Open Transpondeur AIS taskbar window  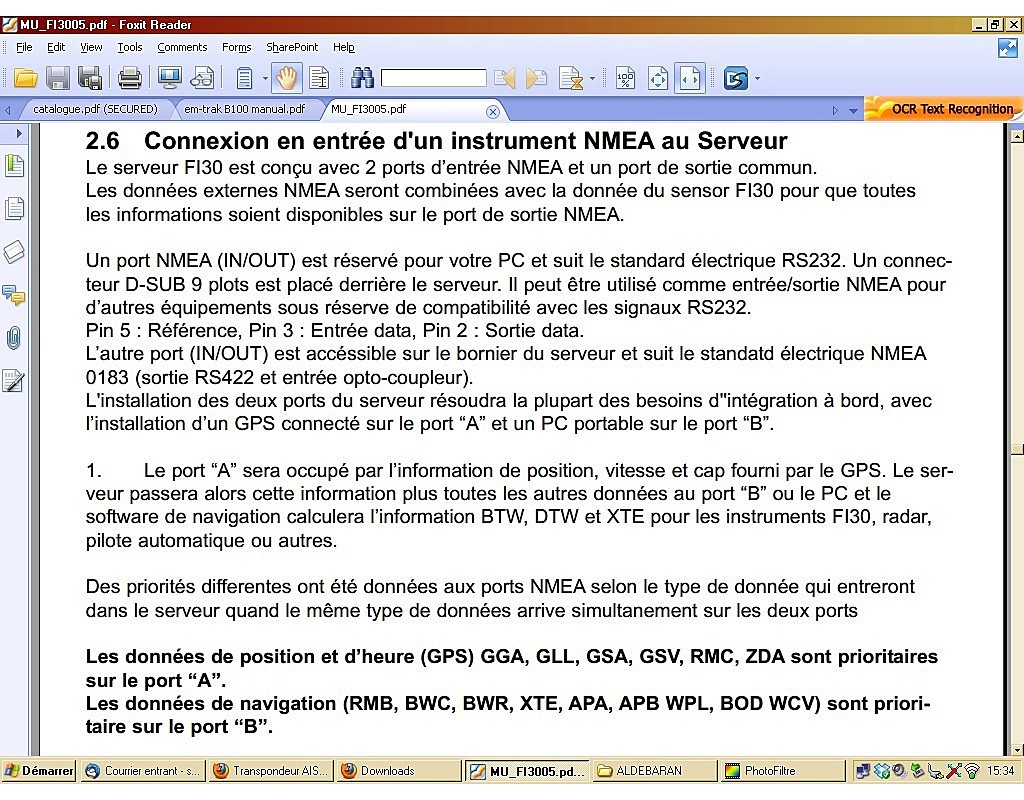[x=271, y=771]
